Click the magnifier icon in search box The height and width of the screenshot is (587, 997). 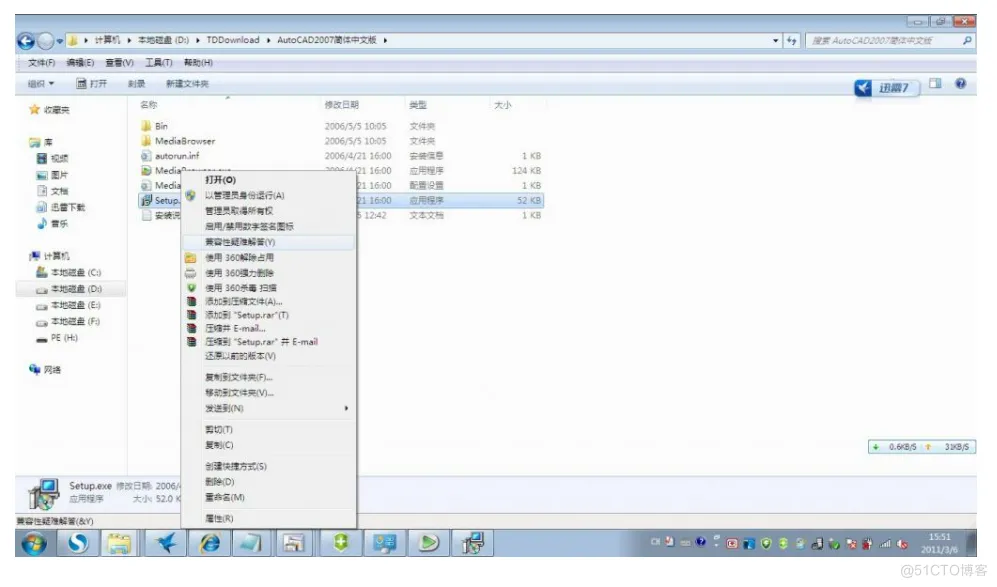point(967,41)
